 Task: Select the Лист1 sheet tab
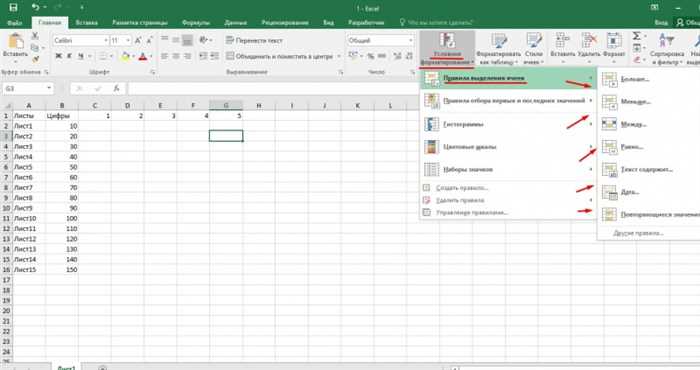(66, 367)
